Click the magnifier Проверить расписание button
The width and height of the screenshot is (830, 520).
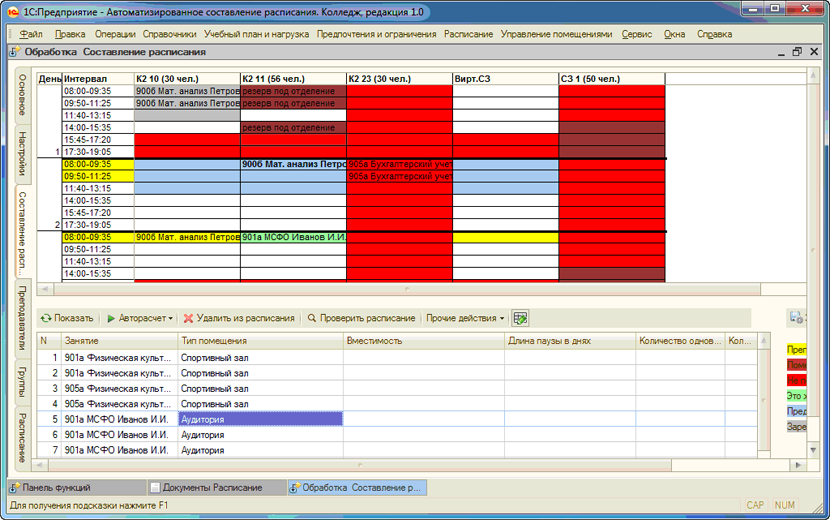tap(360, 318)
